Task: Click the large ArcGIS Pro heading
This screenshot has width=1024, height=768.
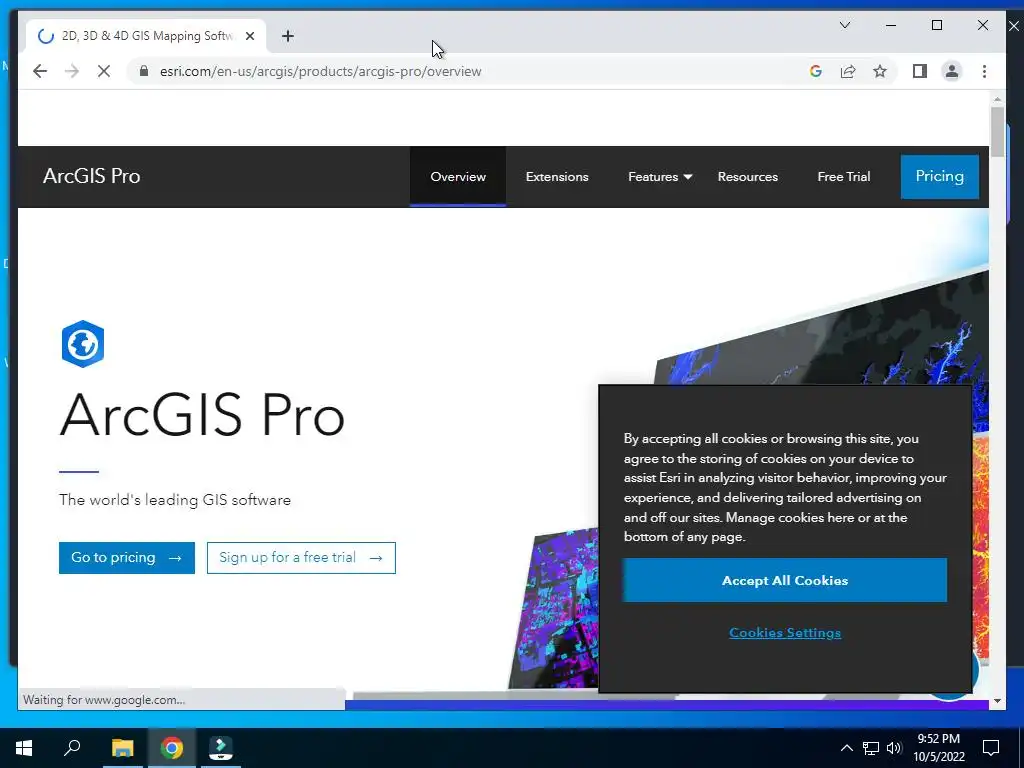Action: click(202, 415)
